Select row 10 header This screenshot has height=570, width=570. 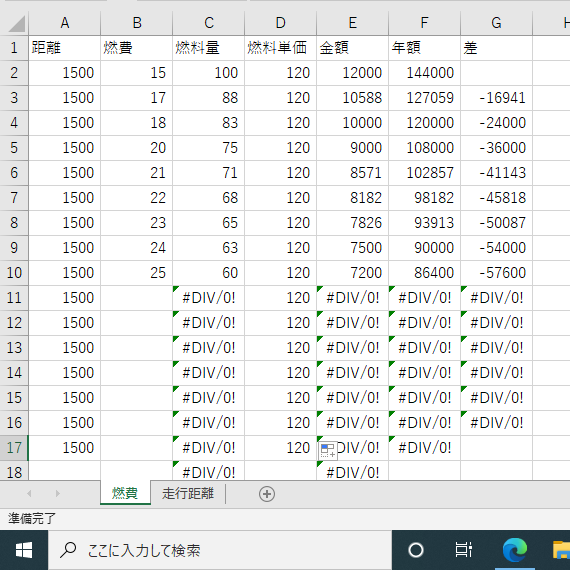pyautogui.click(x=14, y=273)
